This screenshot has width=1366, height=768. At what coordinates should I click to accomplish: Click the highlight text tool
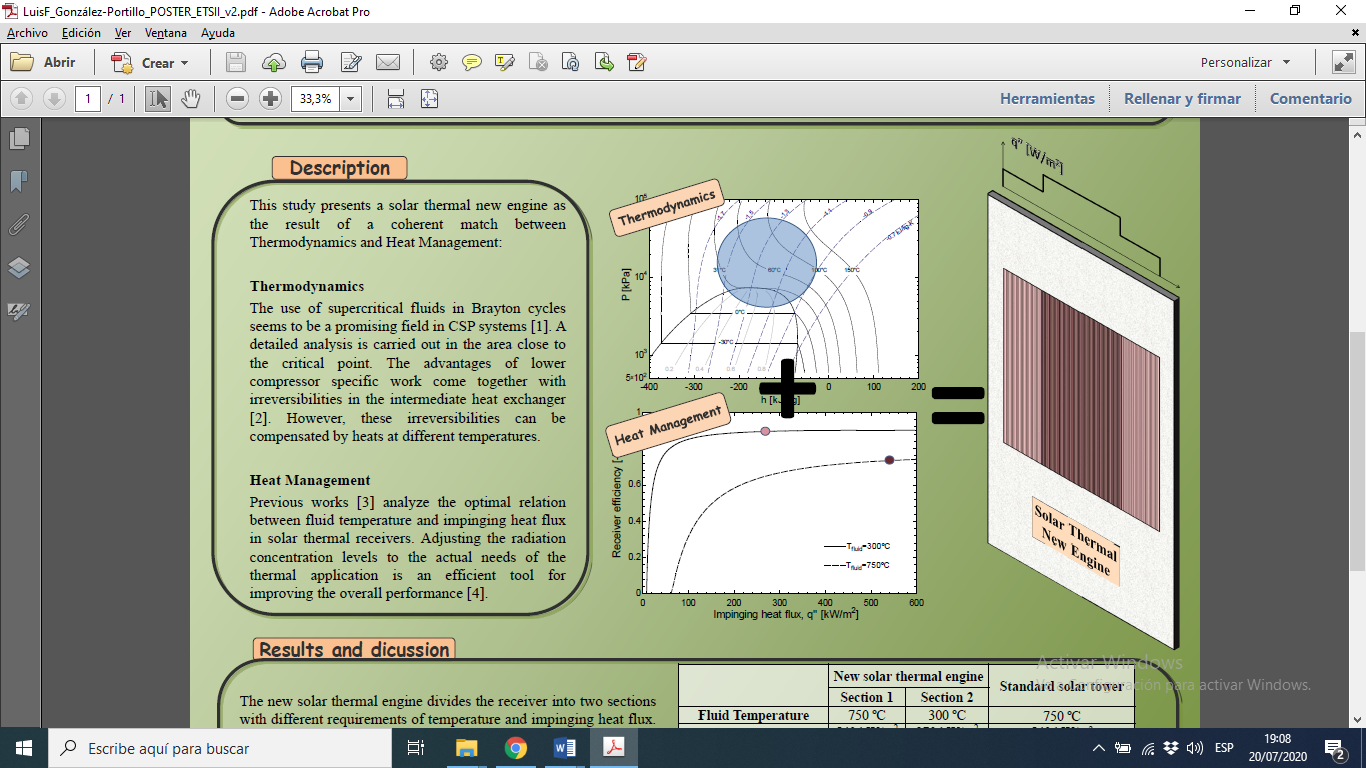505,62
